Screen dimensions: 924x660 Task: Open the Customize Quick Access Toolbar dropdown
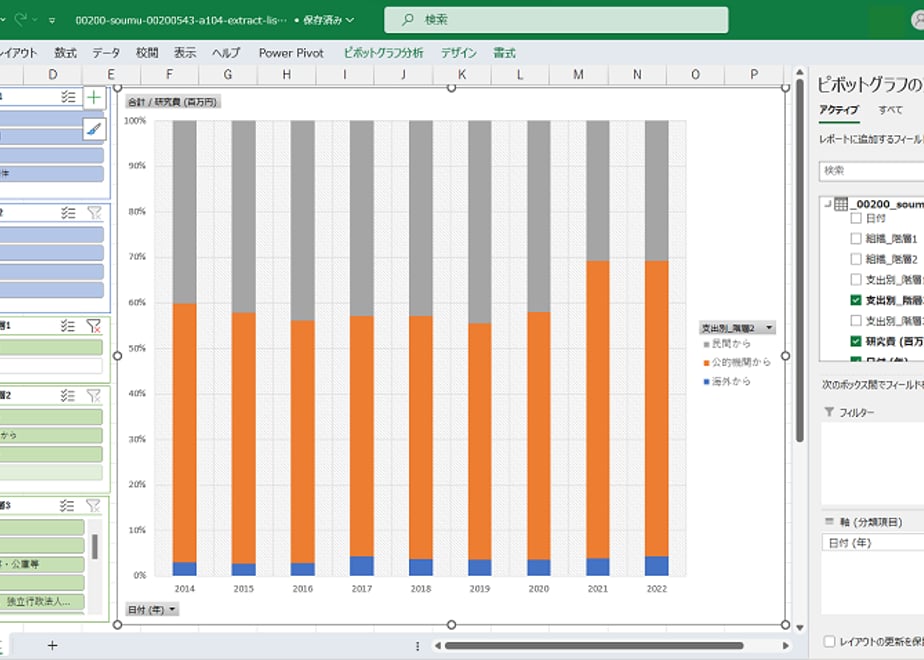coord(52,20)
